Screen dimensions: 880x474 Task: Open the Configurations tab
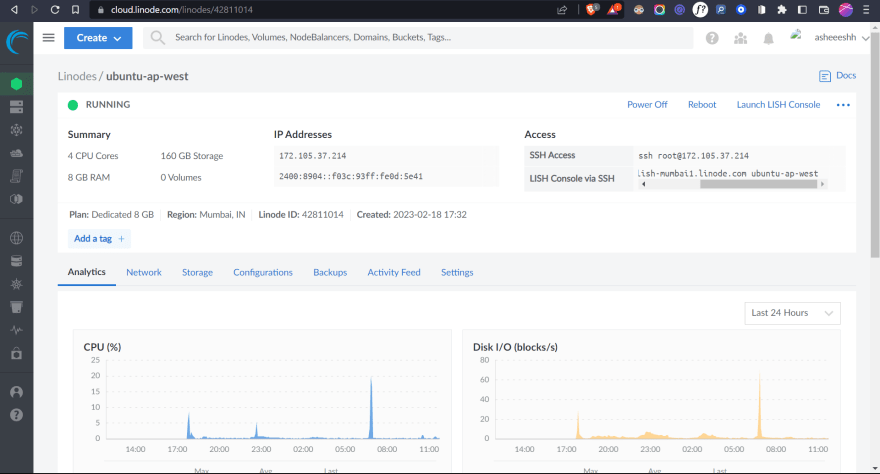(x=263, y=272)
